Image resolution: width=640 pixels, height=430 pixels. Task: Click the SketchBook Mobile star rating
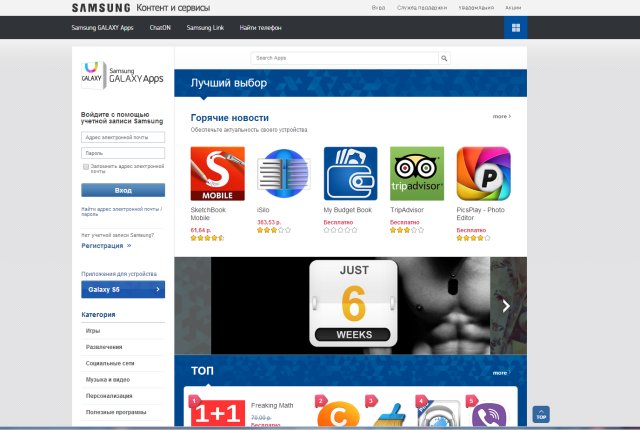[x=207, y=238]
